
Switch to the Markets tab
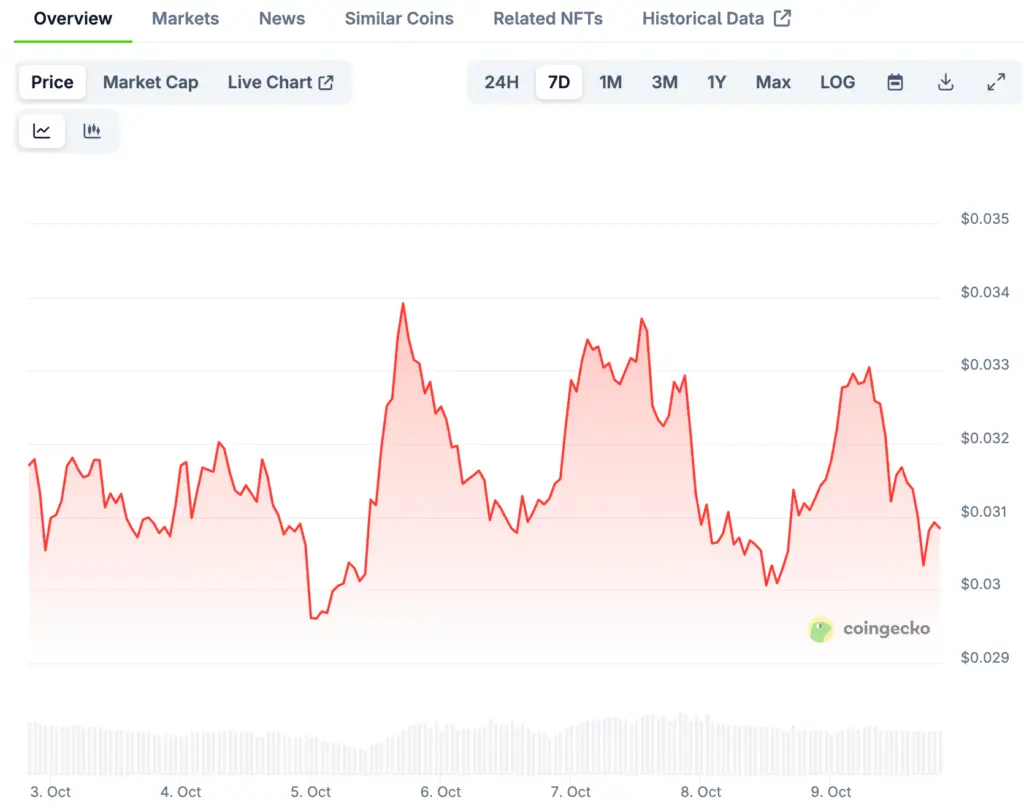pyautogui.click(x=185, y=18)
